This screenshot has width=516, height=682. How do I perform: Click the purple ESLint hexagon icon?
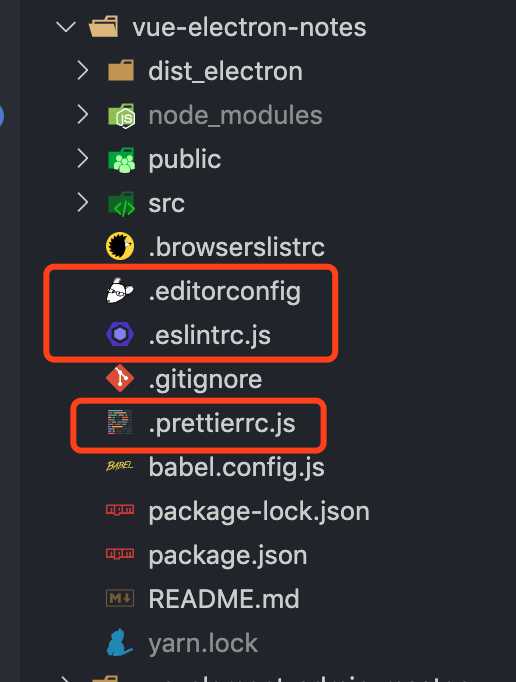tap(120, 334)
